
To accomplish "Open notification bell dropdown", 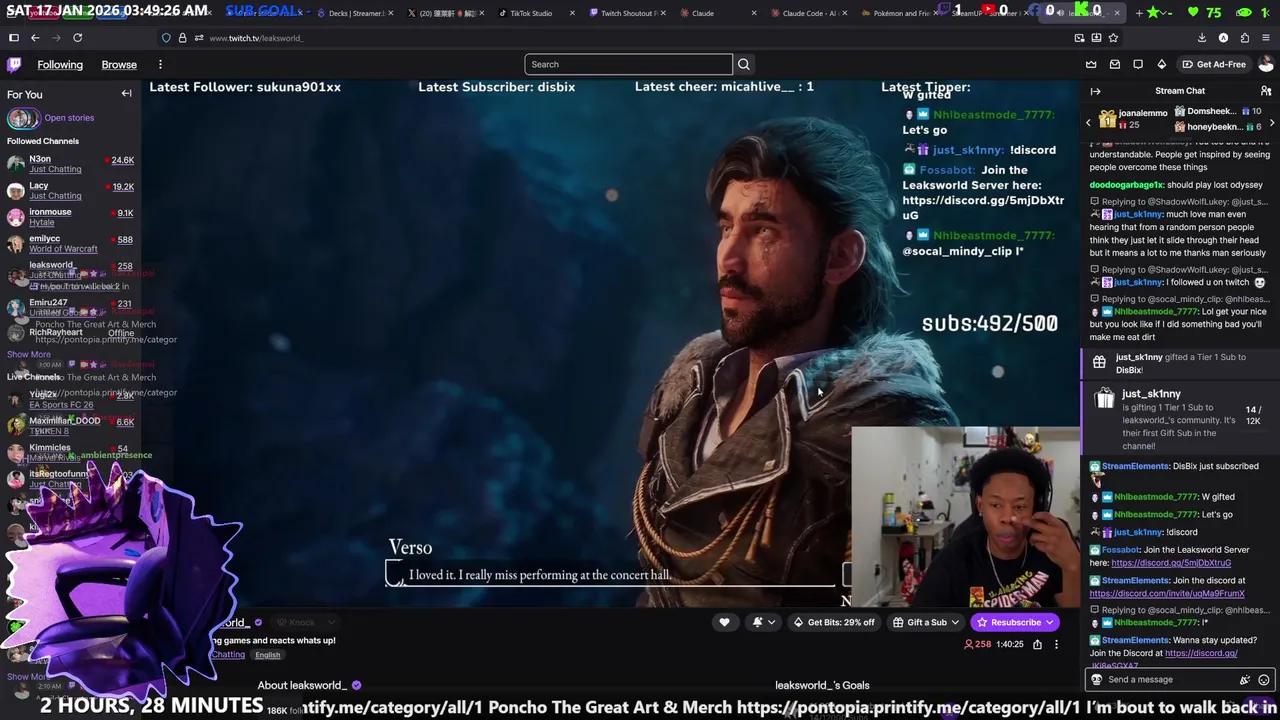I will [x=763, y=622].
